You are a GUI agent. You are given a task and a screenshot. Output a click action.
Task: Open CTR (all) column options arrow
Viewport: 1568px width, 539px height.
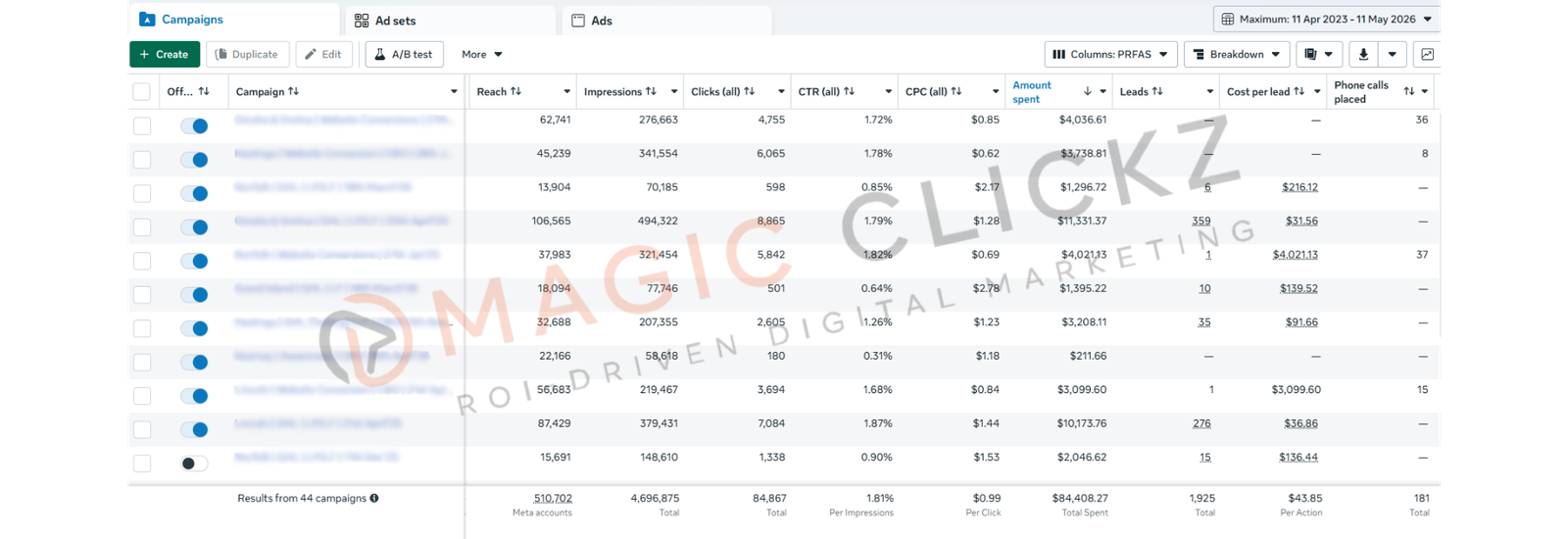click(888, 92)
